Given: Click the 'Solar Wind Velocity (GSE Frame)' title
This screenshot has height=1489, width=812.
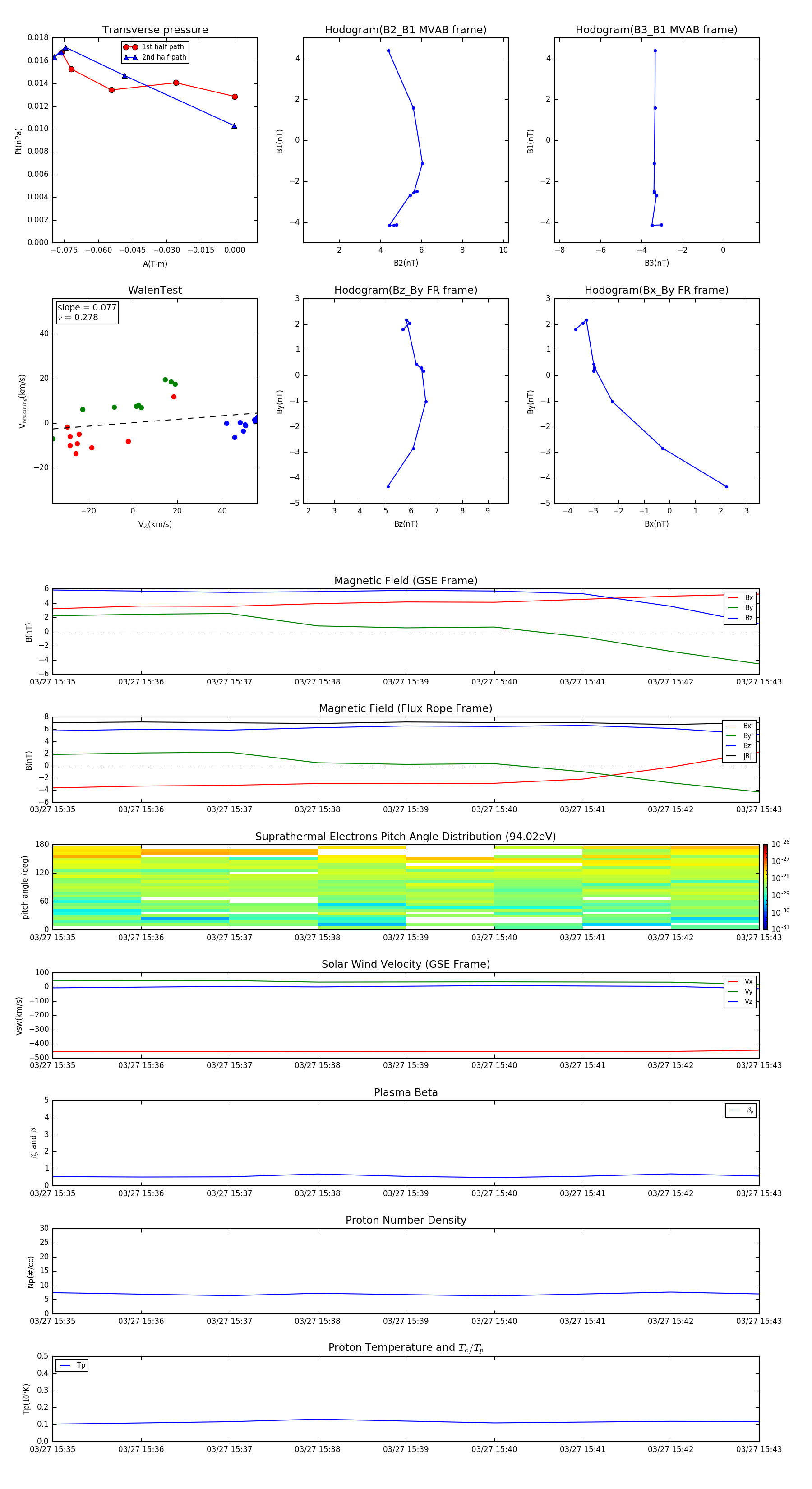Looking at the screenshot, I should [406, 965].
